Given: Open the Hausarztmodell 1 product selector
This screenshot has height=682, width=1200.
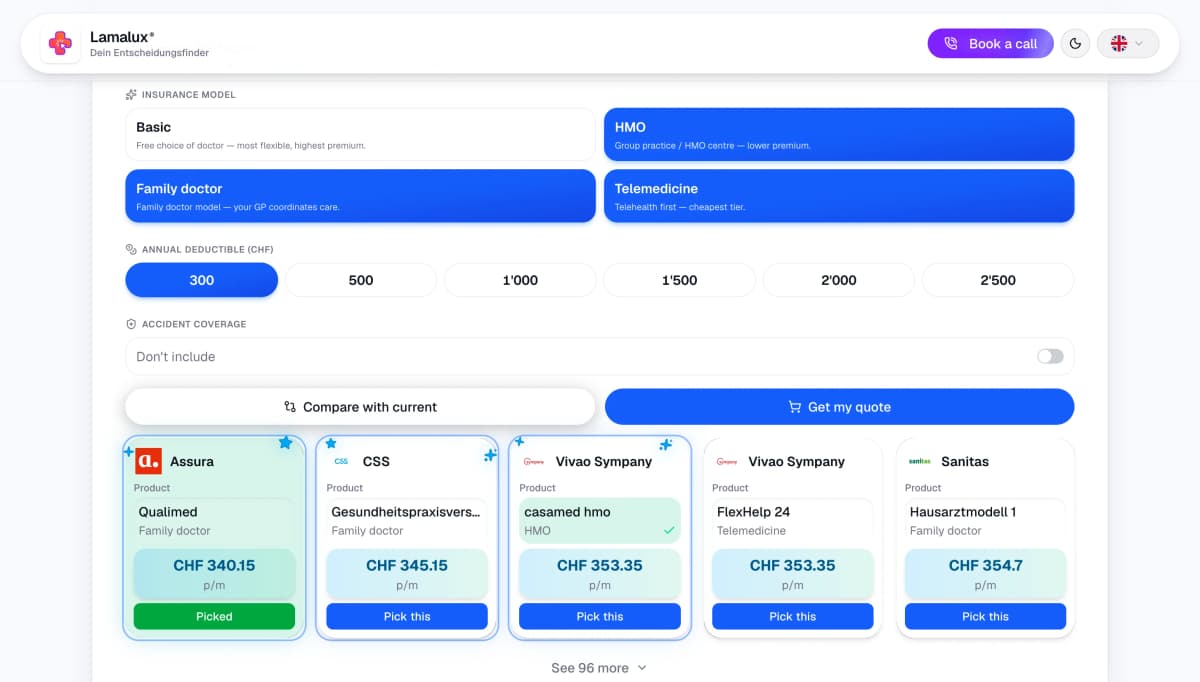Looking at the screenshot, I should (986, 521).
